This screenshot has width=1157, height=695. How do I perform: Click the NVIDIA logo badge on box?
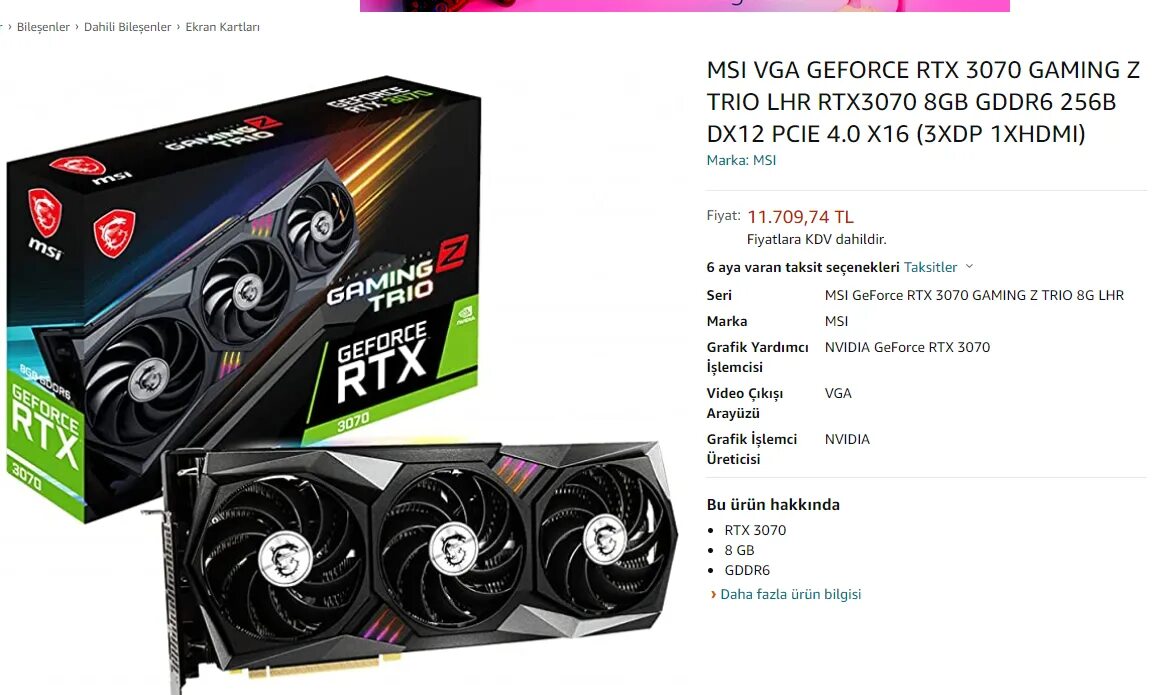466,315
